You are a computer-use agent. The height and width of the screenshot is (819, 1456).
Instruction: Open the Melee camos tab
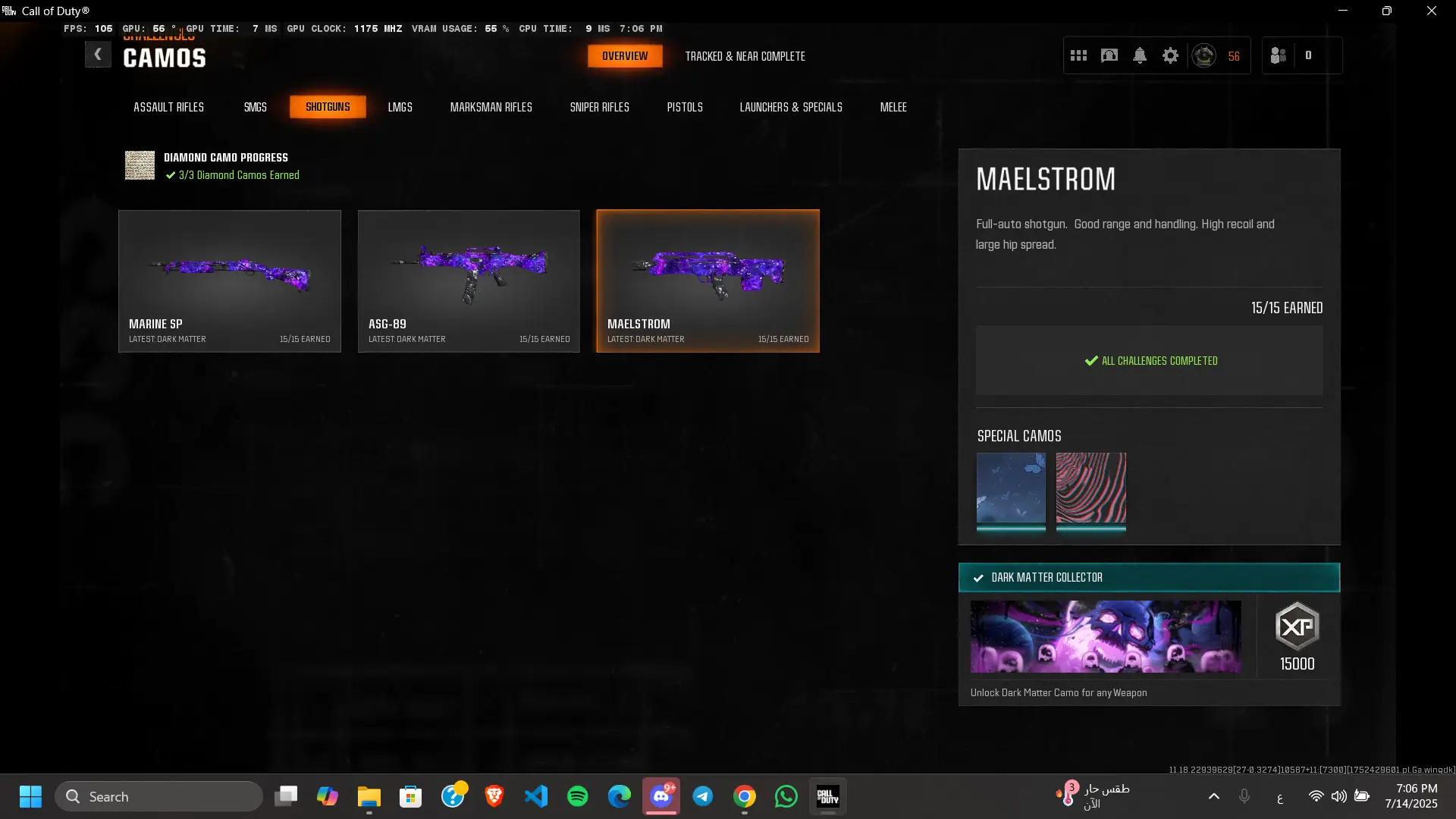click(x=893, y=107)
